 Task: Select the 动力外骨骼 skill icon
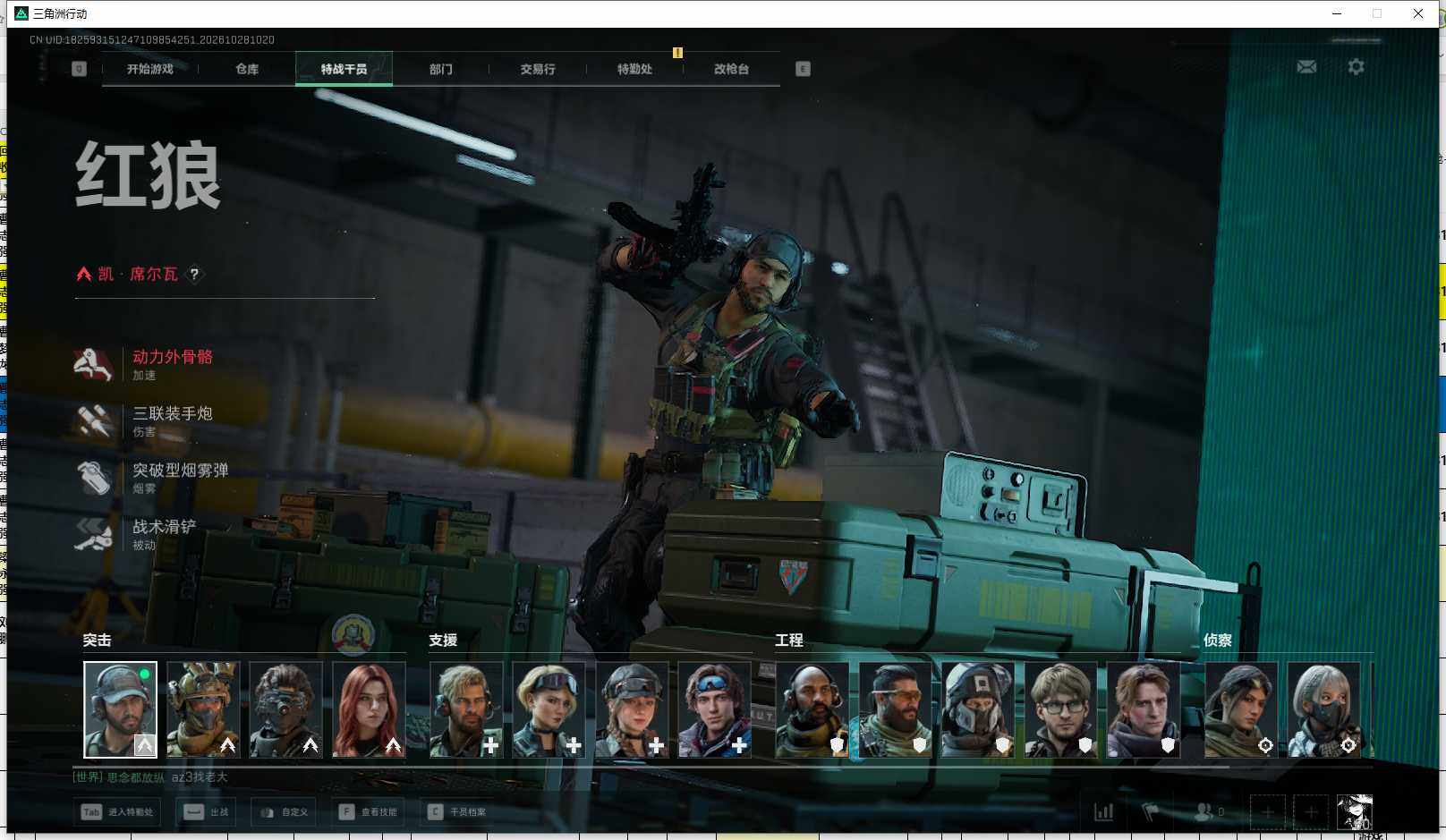pyautogui.click(x=93, y=364)
